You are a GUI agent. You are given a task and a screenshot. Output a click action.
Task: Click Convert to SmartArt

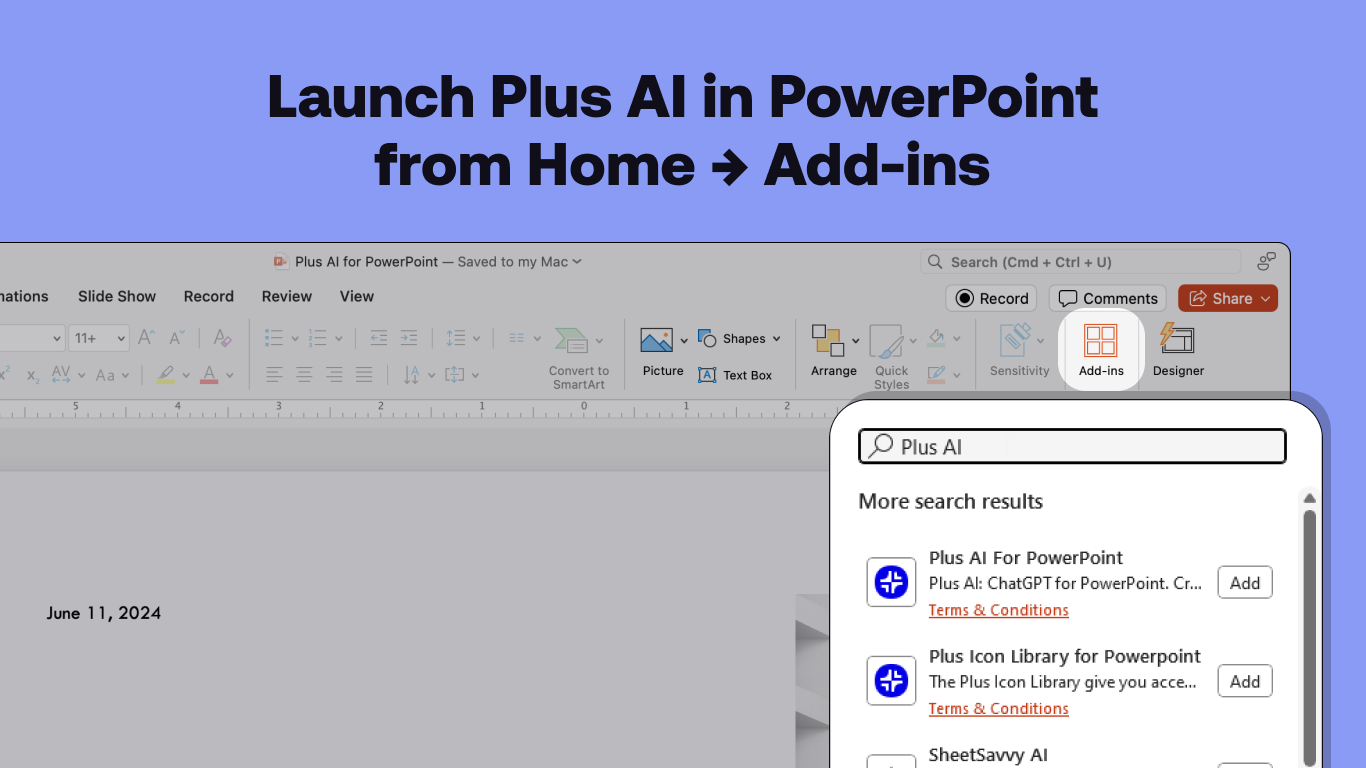point(578,356)
